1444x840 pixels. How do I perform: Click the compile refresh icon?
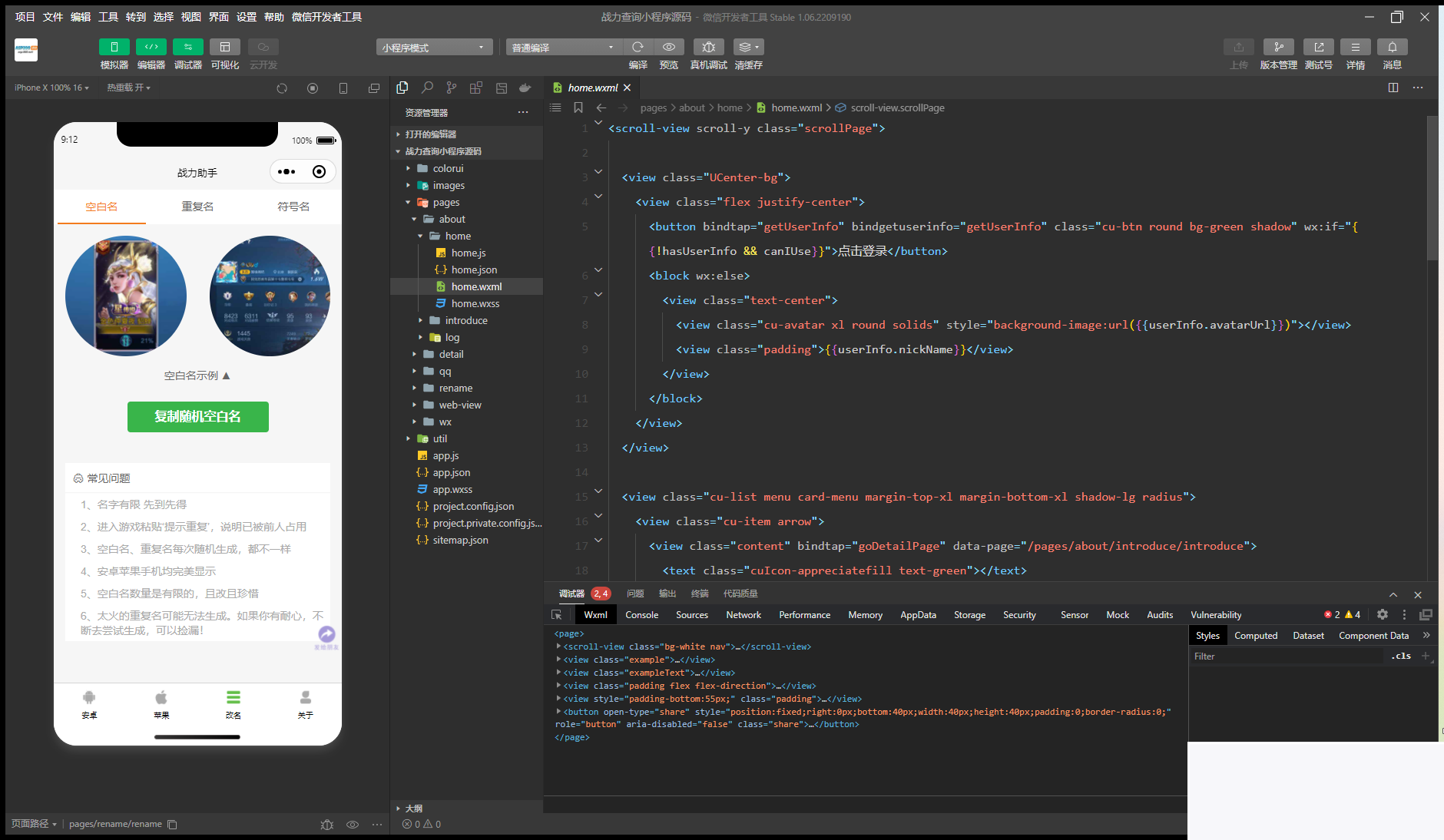[638, 48]
